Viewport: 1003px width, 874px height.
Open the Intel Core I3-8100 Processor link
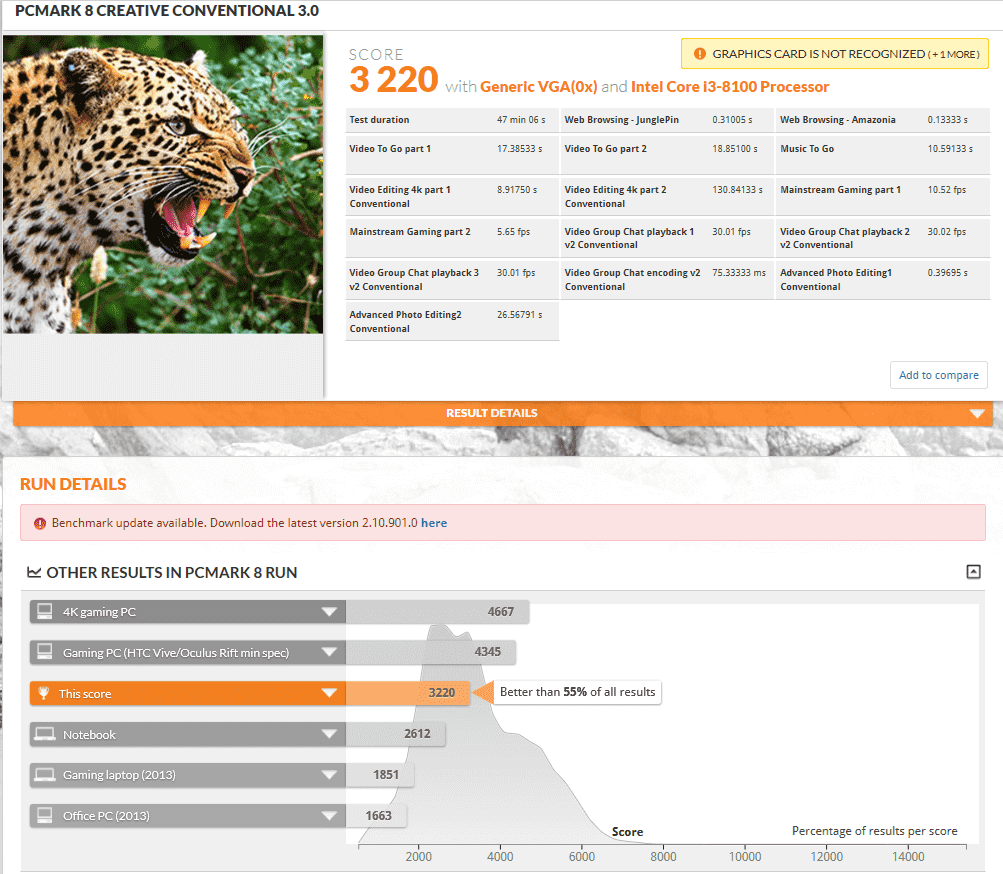pyautogui.click(x=730, y=87)
